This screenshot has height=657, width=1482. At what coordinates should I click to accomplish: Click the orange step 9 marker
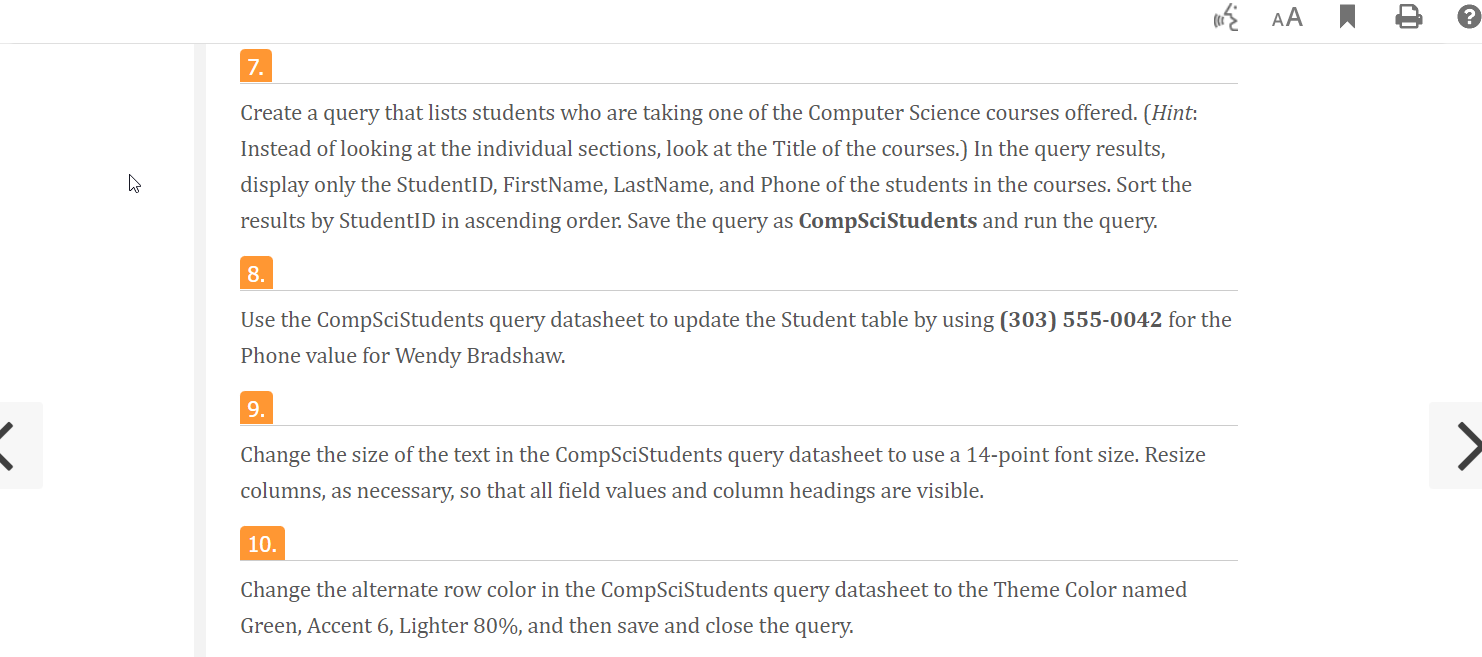pyautogui.click(x=256, y=407)
